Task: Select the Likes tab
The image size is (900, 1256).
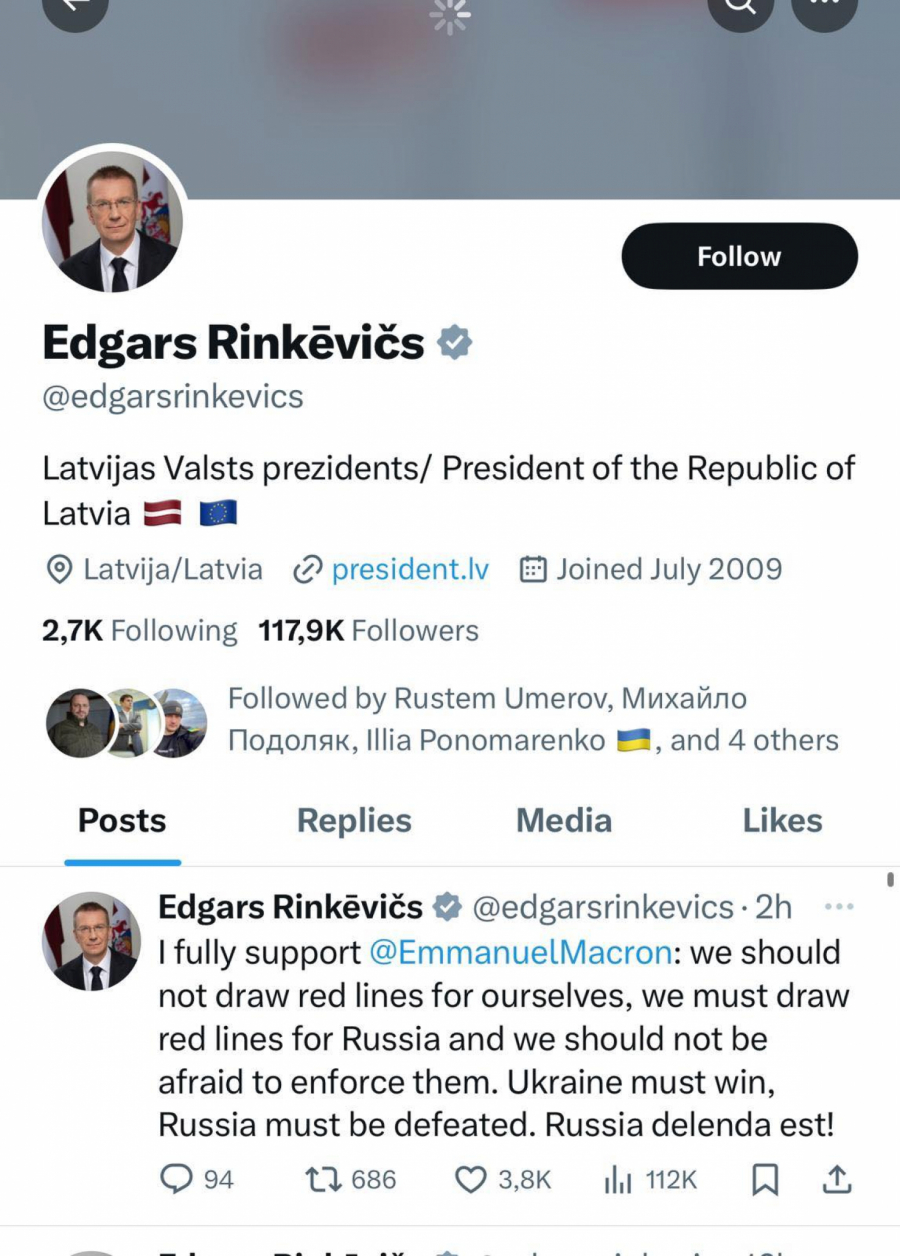Action: 783,820
